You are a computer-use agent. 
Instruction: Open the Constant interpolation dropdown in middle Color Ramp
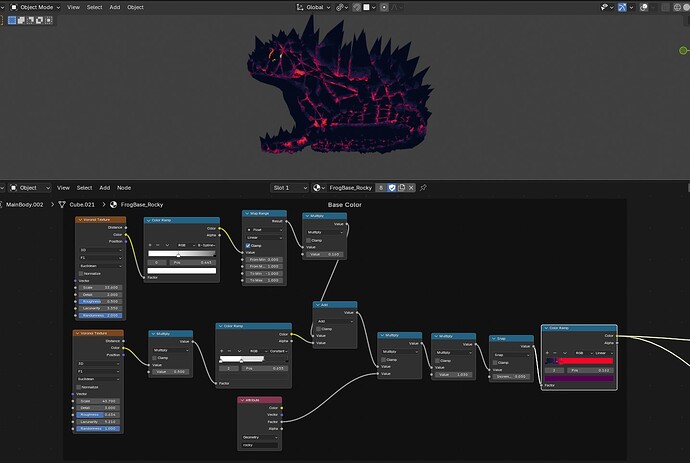click(278, 351)
